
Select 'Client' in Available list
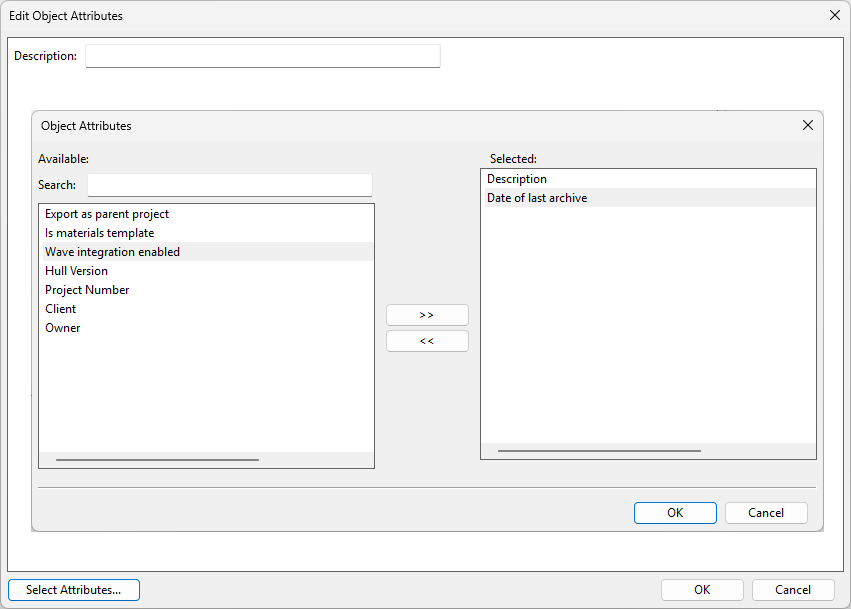point(207,309)
